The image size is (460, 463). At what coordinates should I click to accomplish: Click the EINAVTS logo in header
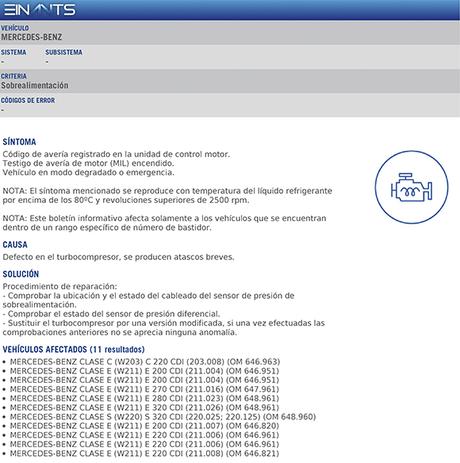[39, 10]
